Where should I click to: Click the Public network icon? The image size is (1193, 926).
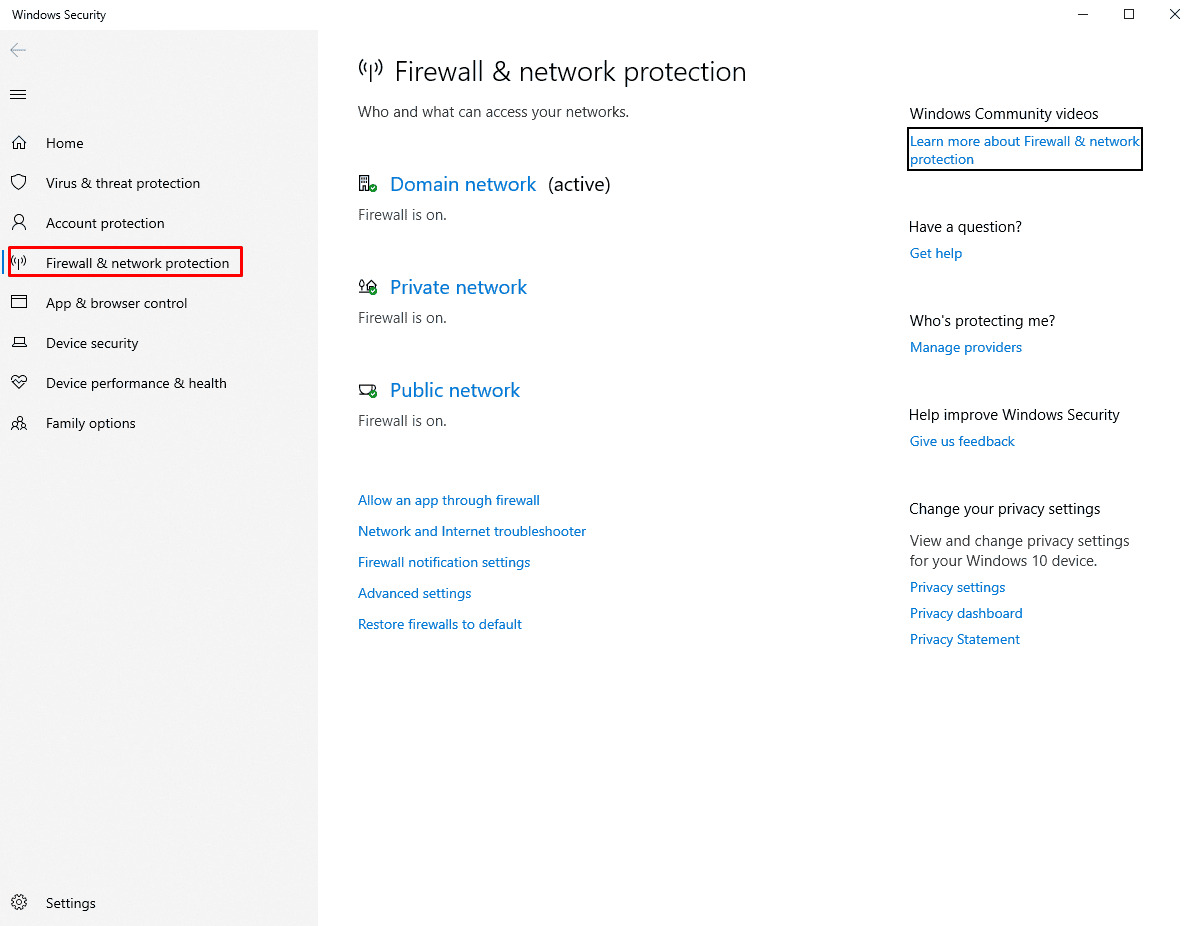tap(367, 390)
